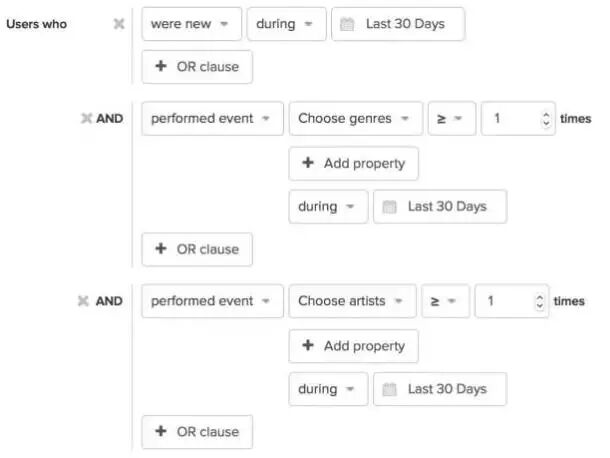Image resolution: width=610 pixels, height=458 pixels.
Task: Delete the Choose genres AND condition
Action: pos(85,118)
